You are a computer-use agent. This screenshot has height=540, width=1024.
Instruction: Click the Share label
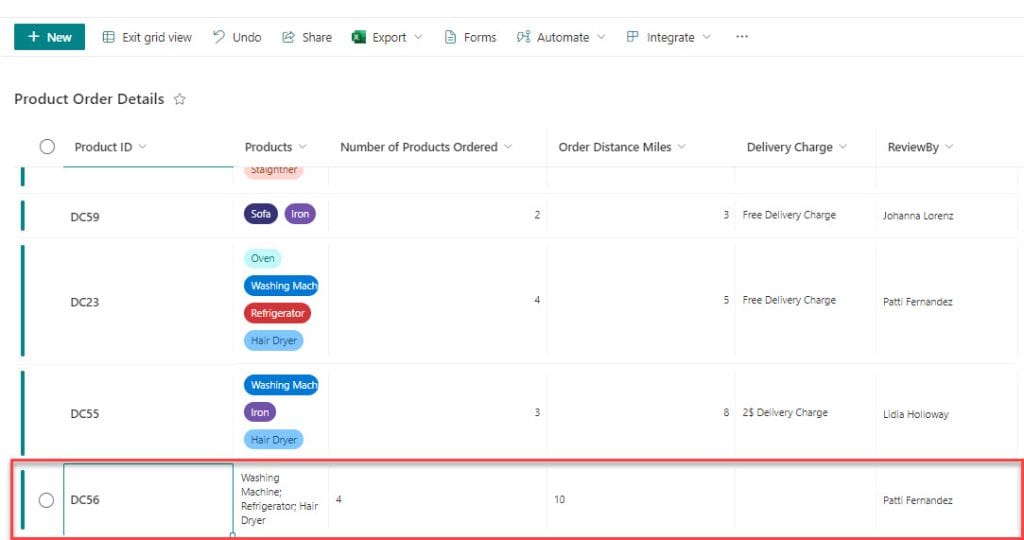pyautogui.click(x=317, y=37)
